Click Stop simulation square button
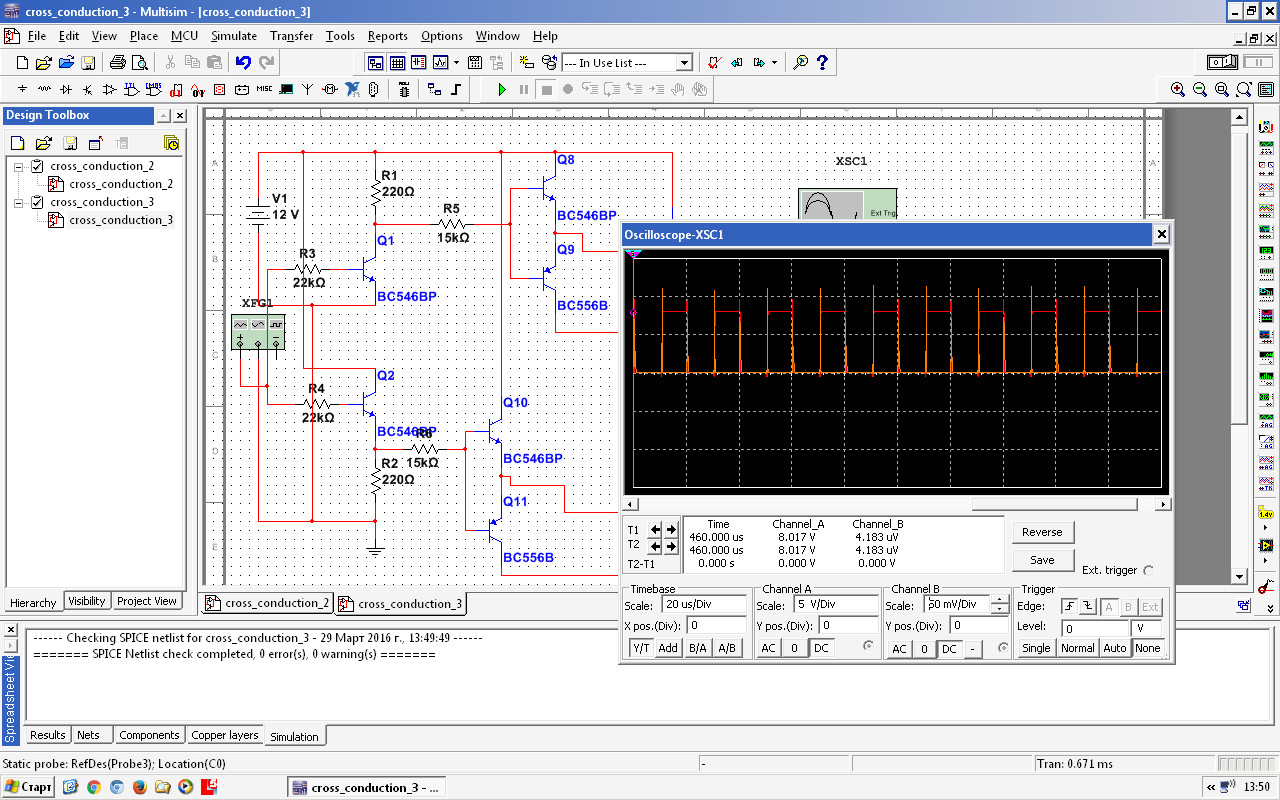 click(x=546, y=89)
